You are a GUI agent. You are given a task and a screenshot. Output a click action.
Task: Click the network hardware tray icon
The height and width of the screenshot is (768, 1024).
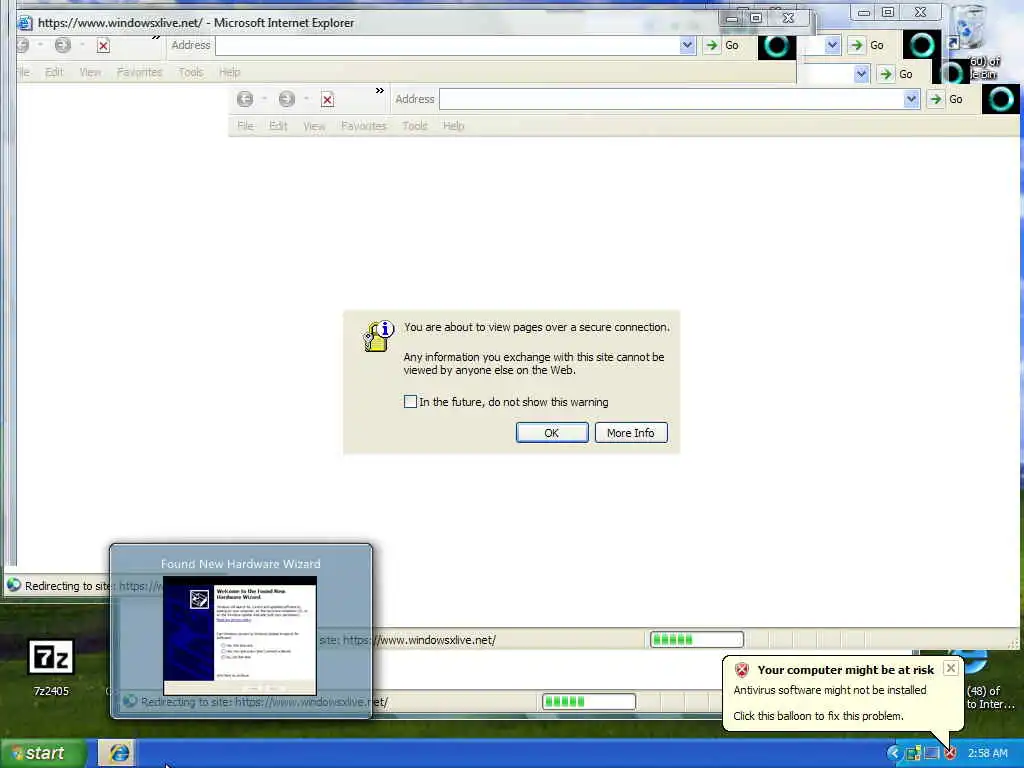click(x=913, y=753)
